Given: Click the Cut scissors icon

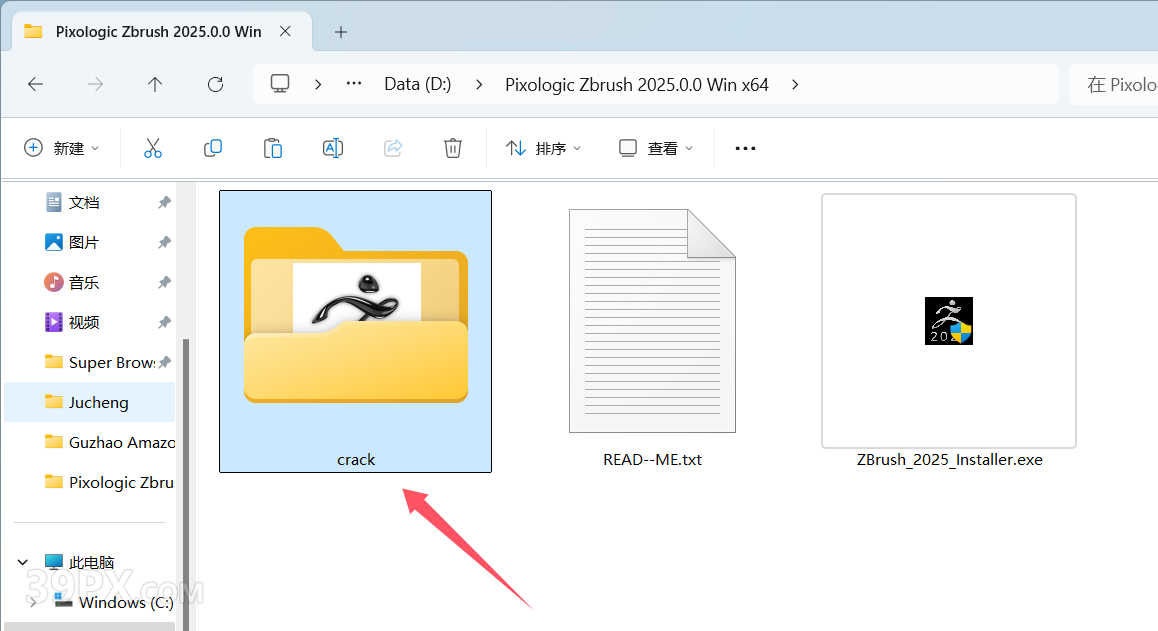Looking at the screenshot, I should click(153, 149).
